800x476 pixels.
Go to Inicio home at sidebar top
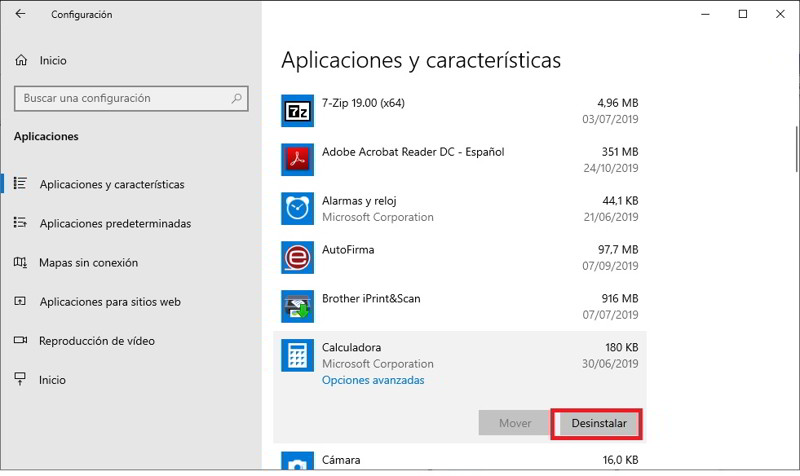(x=52, y=61)
